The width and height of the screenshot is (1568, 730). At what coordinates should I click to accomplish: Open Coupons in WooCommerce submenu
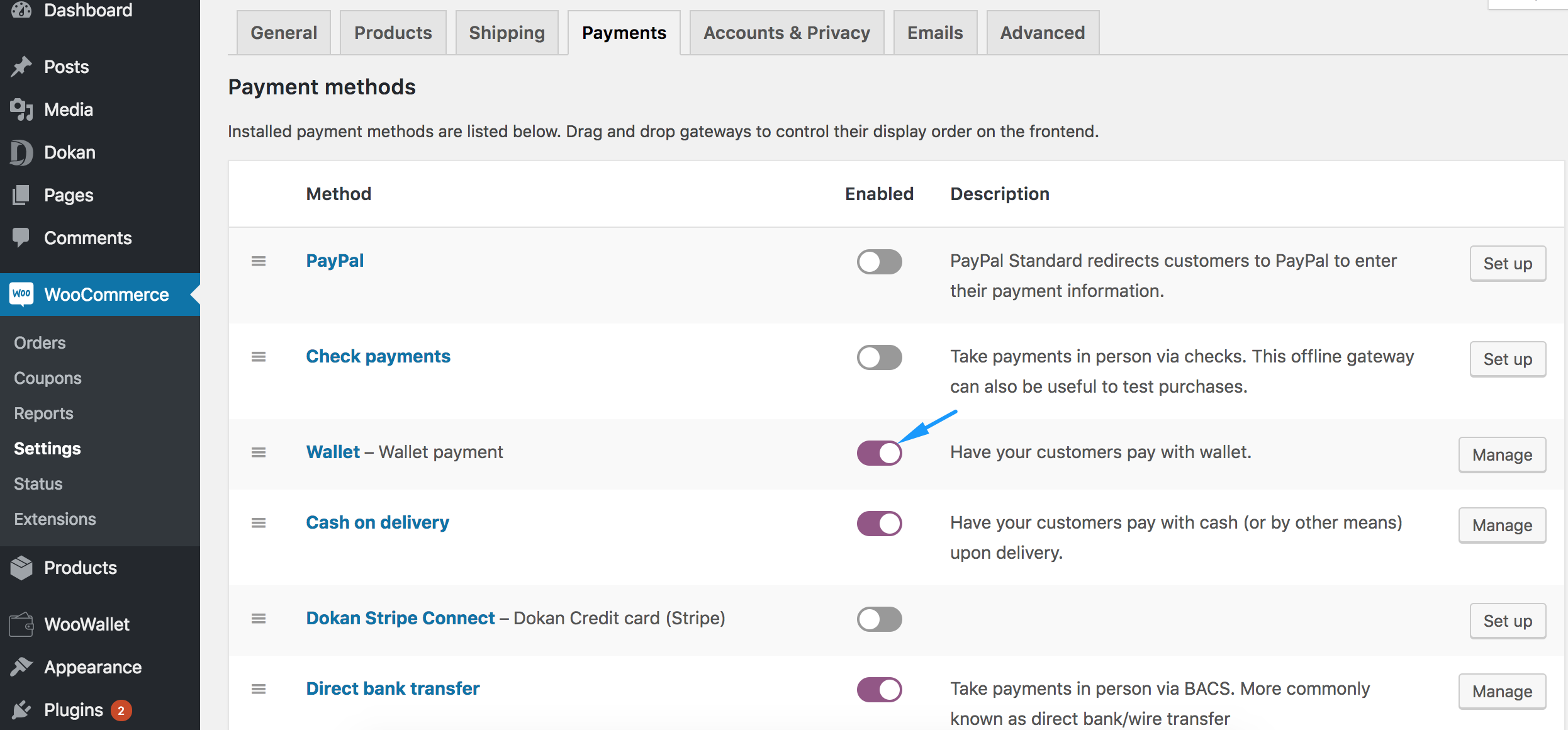coord(48,378)
